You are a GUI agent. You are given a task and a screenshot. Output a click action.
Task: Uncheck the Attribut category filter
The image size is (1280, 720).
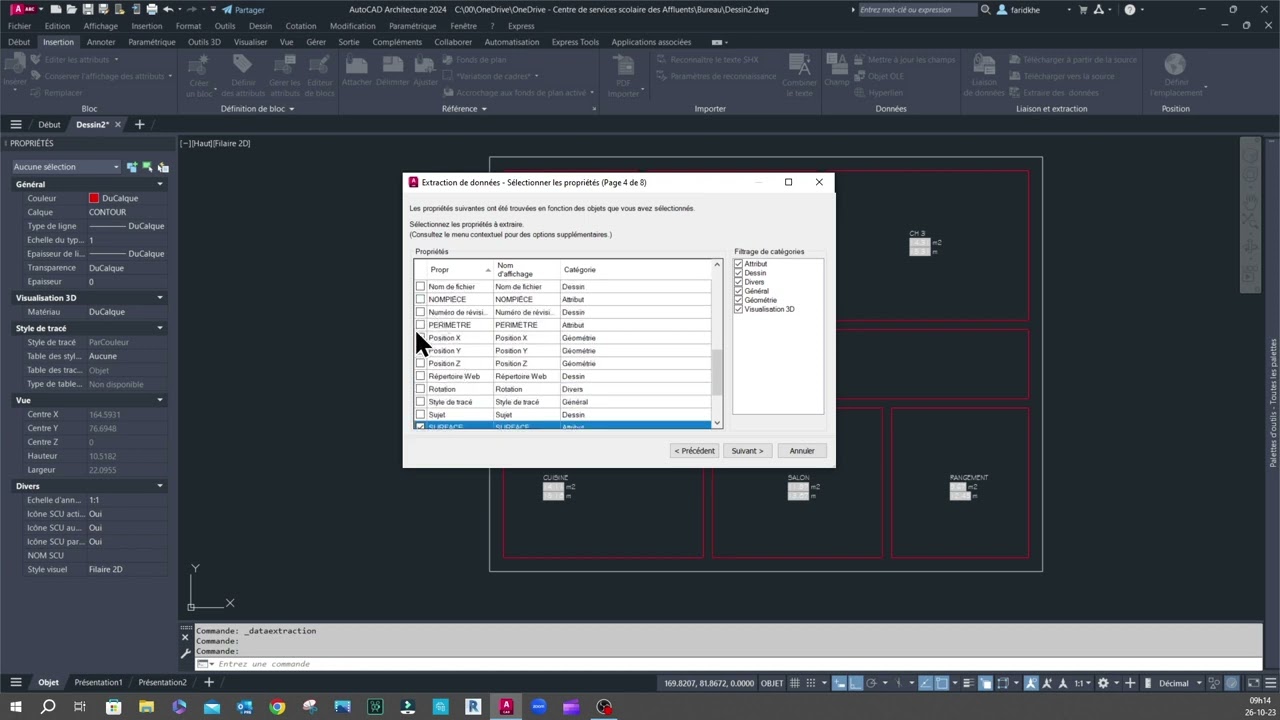739,264
